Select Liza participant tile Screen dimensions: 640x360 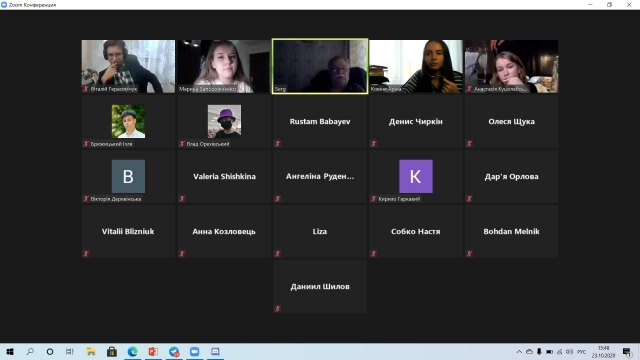tap(320, 231)
